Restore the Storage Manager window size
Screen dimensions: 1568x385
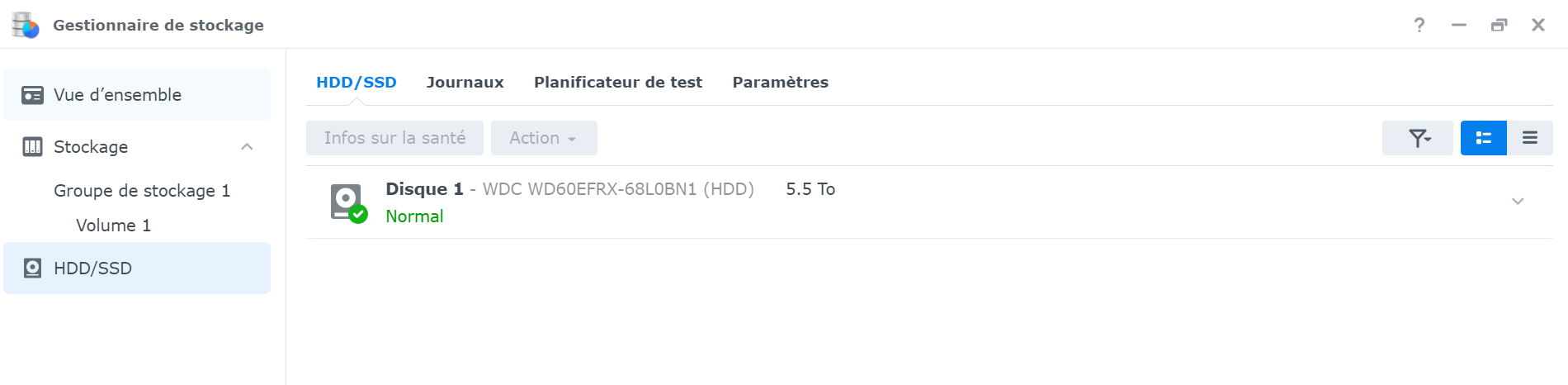[1499, 25]
